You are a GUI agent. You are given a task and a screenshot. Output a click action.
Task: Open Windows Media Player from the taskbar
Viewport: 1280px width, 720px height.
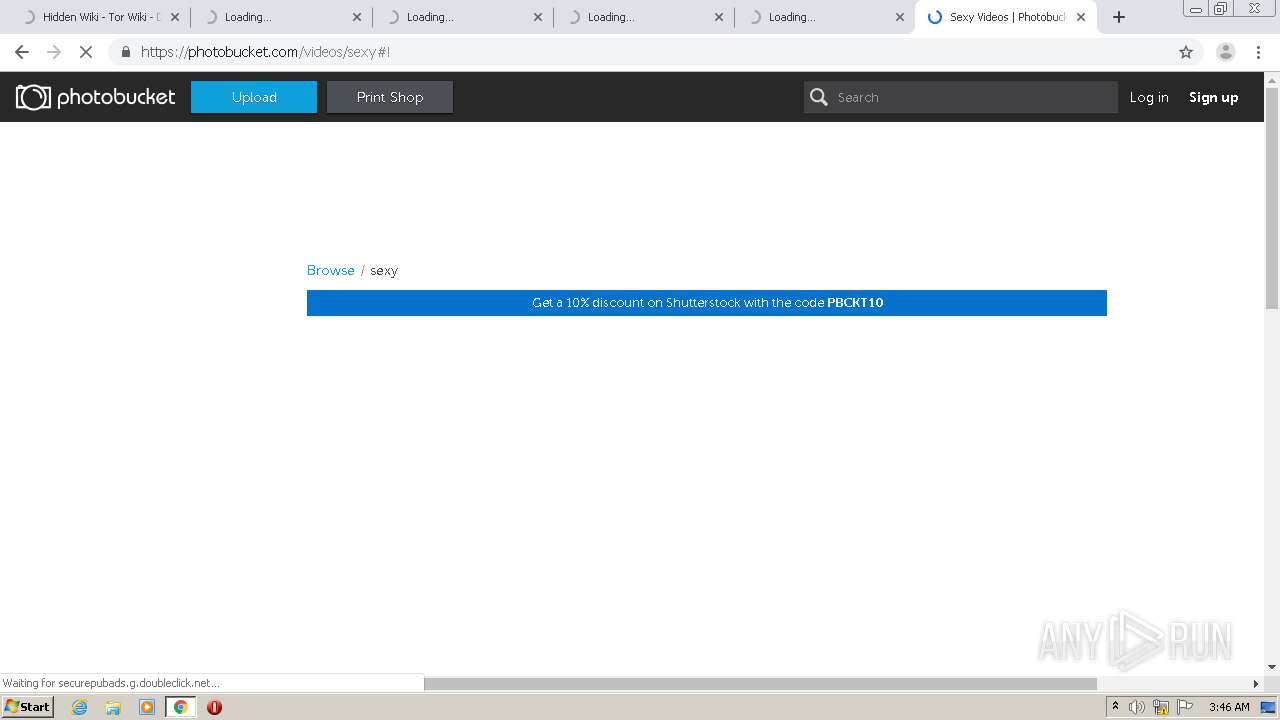(147, 707)
